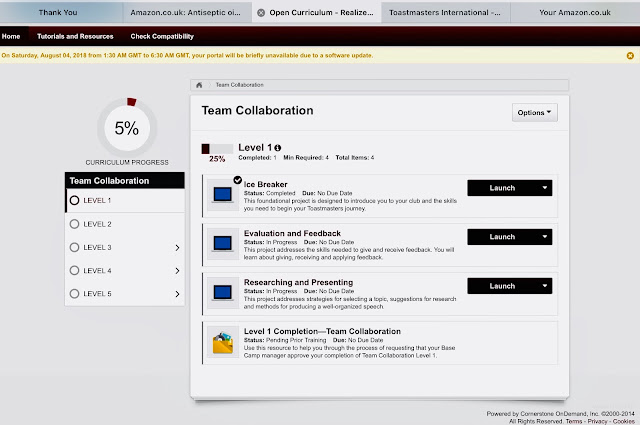
Task: Click the 'Min Required: 4' text
Action: (x=306, y=158)
